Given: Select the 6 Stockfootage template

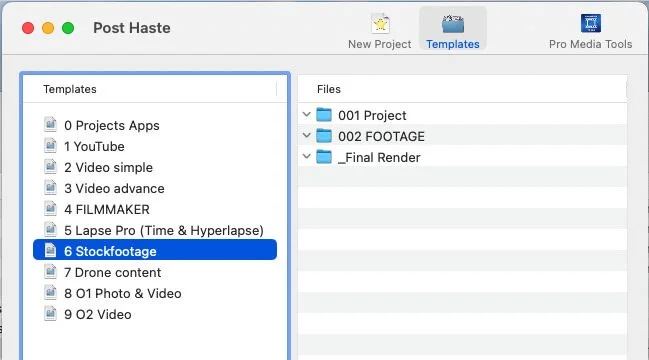Looking at the screenshot, I should tap(155, 250).
